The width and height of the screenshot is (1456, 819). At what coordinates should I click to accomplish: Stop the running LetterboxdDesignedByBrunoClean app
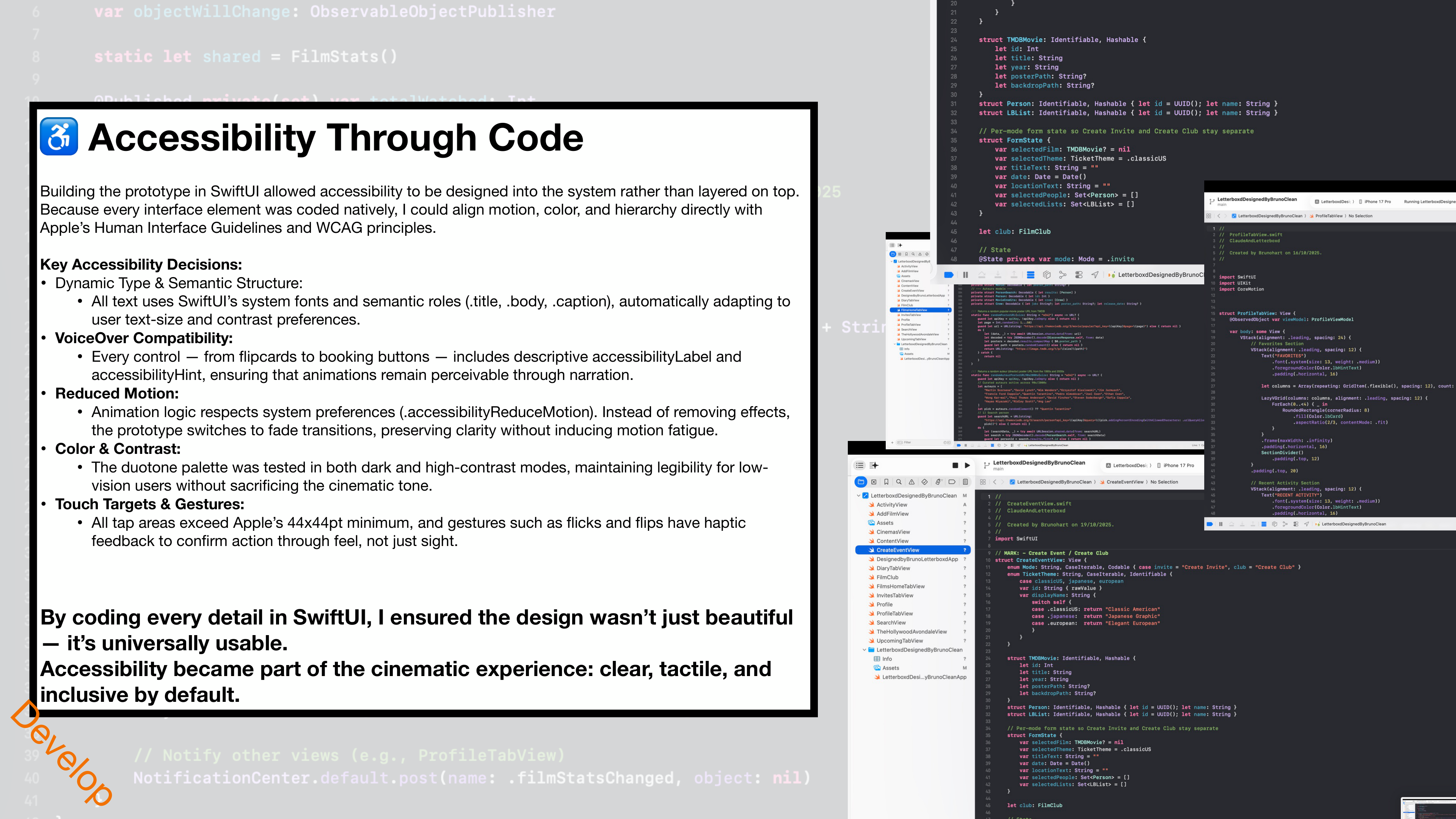click(956, 465)
